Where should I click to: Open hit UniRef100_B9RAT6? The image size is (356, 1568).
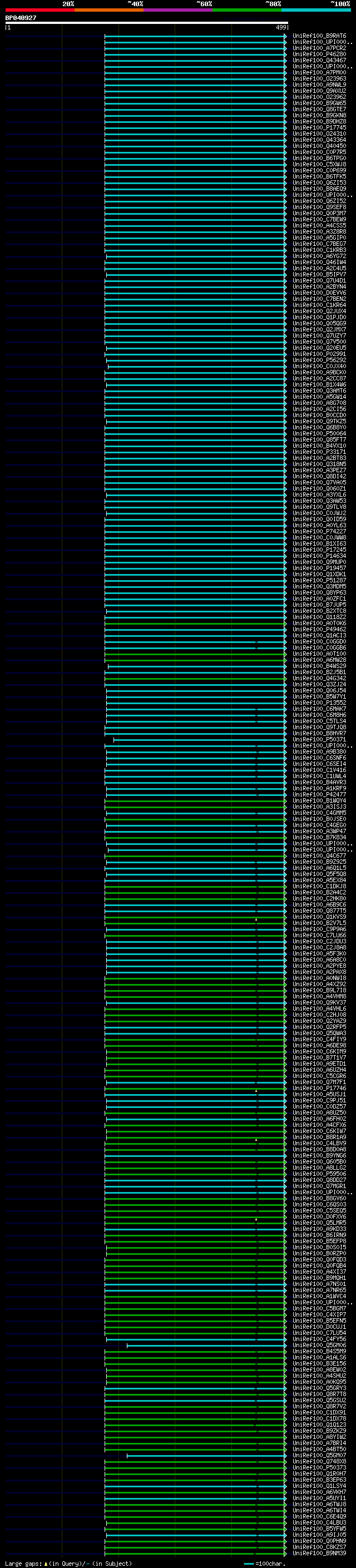(x=319, y=36)
